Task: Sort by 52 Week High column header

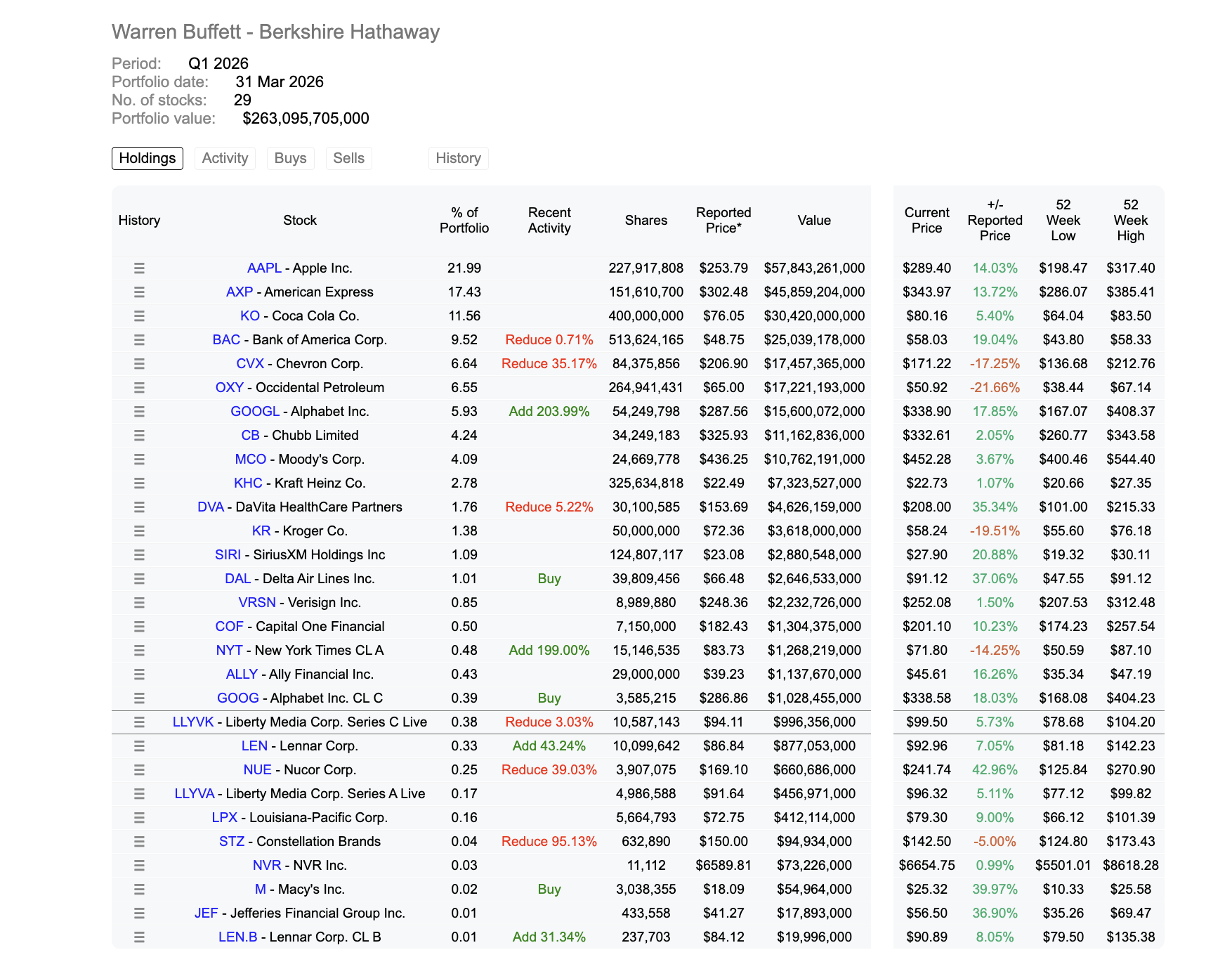Action: (x=1130, y=220)
